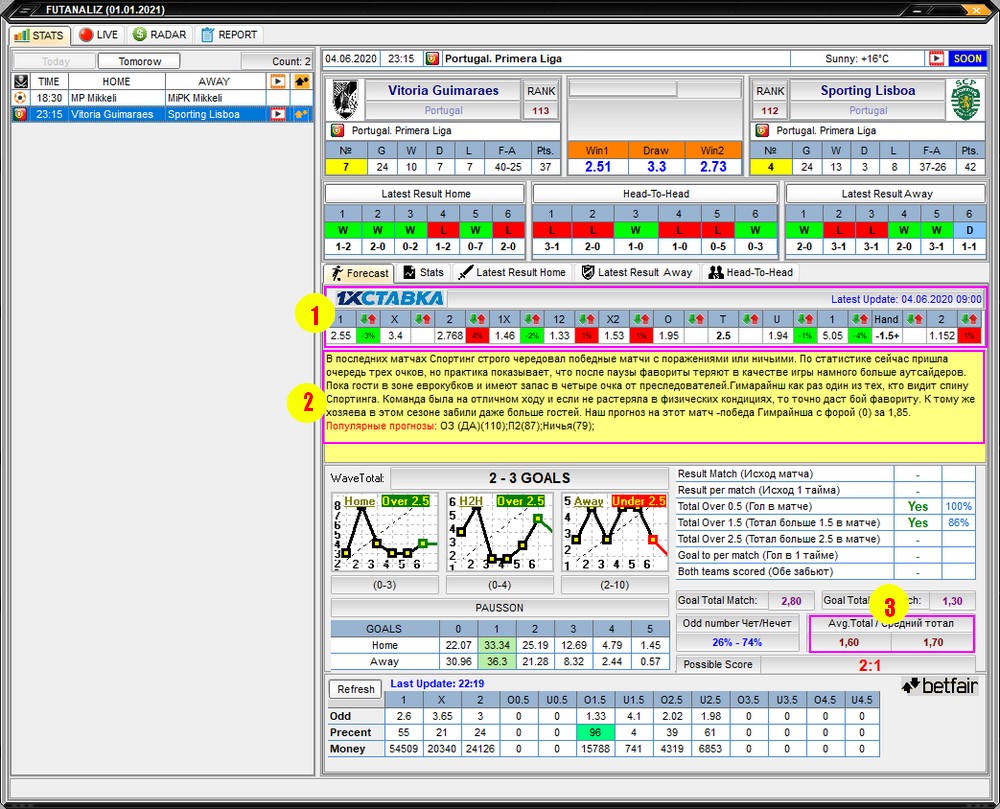The image size is (1000, 809).
Task: Click the Total Over 0.5 Yes value
Action: point(918,506)
